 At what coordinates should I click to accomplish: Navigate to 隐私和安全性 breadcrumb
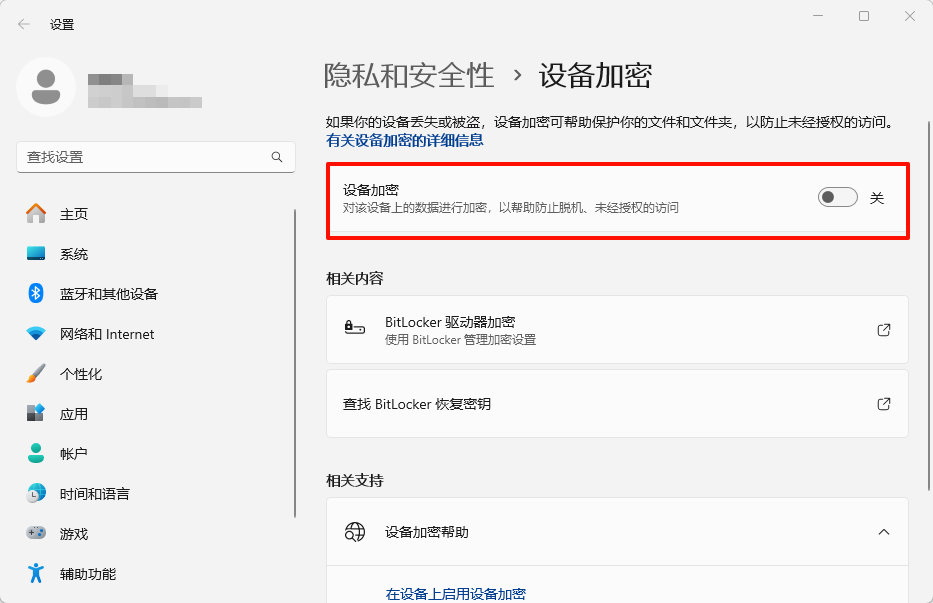click(409, 75)
